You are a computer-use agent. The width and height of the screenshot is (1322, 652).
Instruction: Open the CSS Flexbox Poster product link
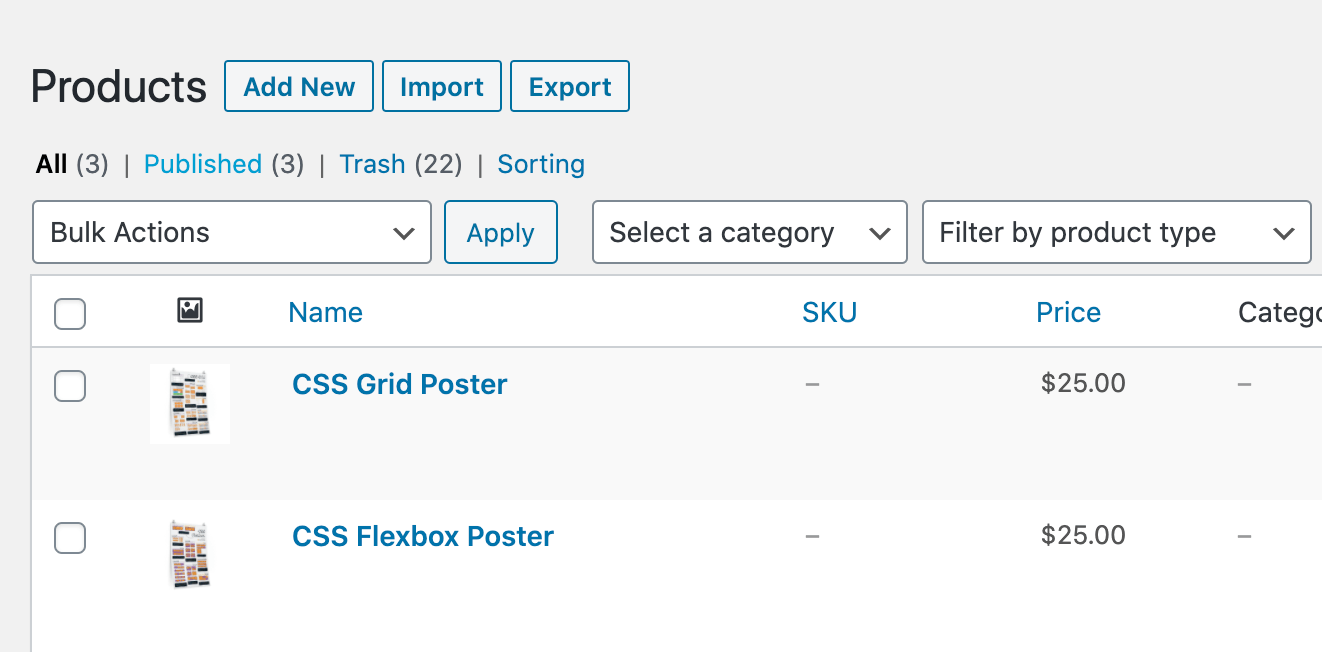[x=422, y=537]
